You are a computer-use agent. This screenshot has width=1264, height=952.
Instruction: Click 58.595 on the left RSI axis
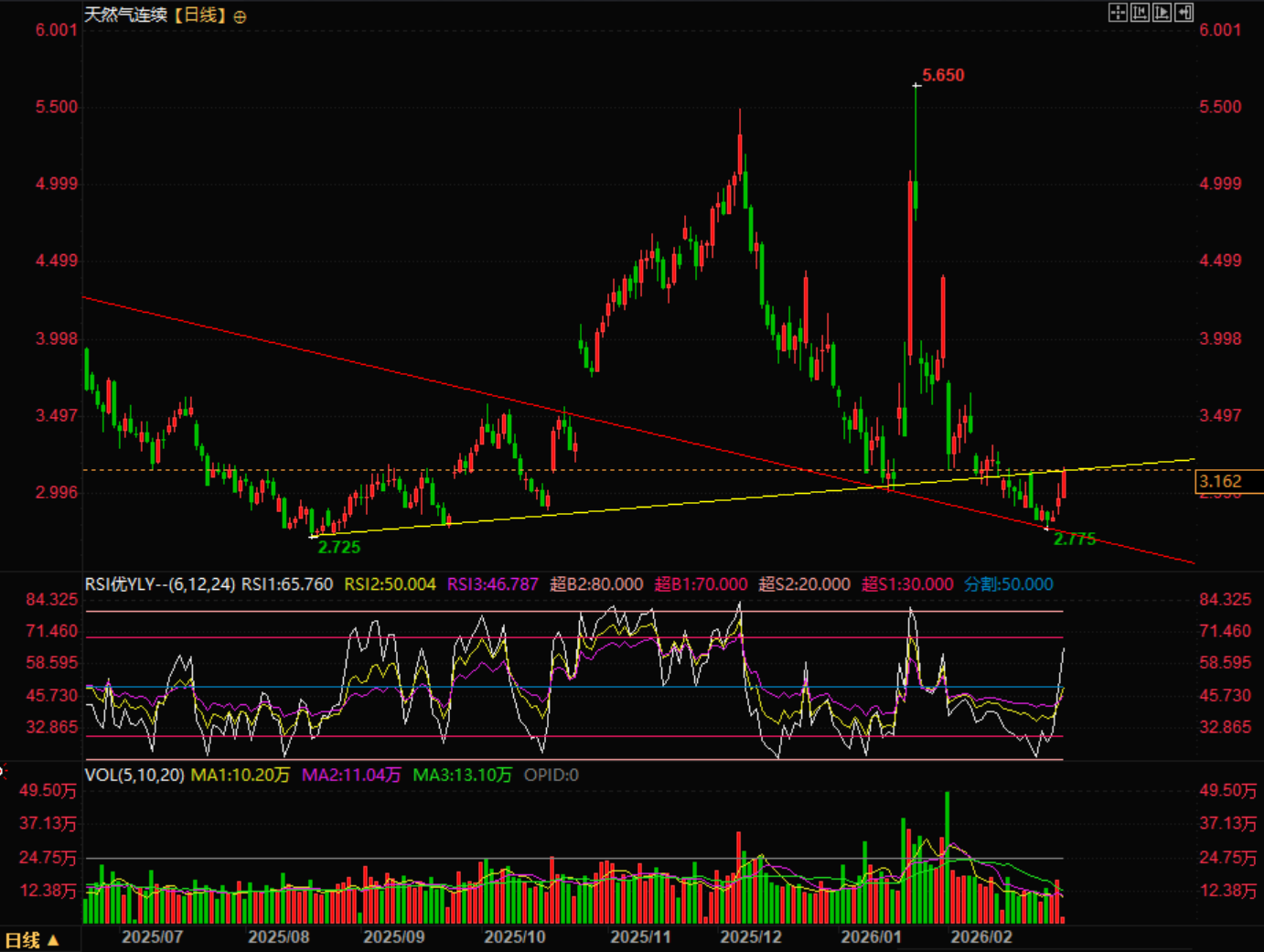[52, 663]
